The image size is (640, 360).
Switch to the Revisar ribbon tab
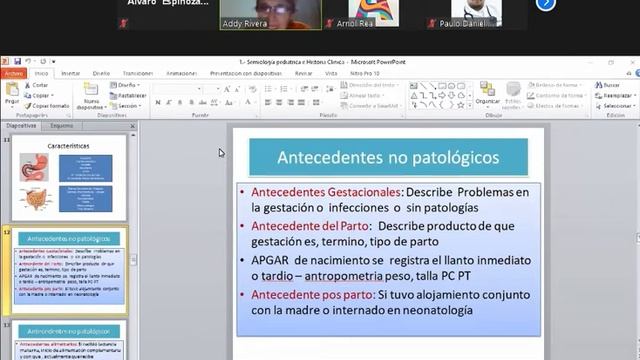click(303, 73)
